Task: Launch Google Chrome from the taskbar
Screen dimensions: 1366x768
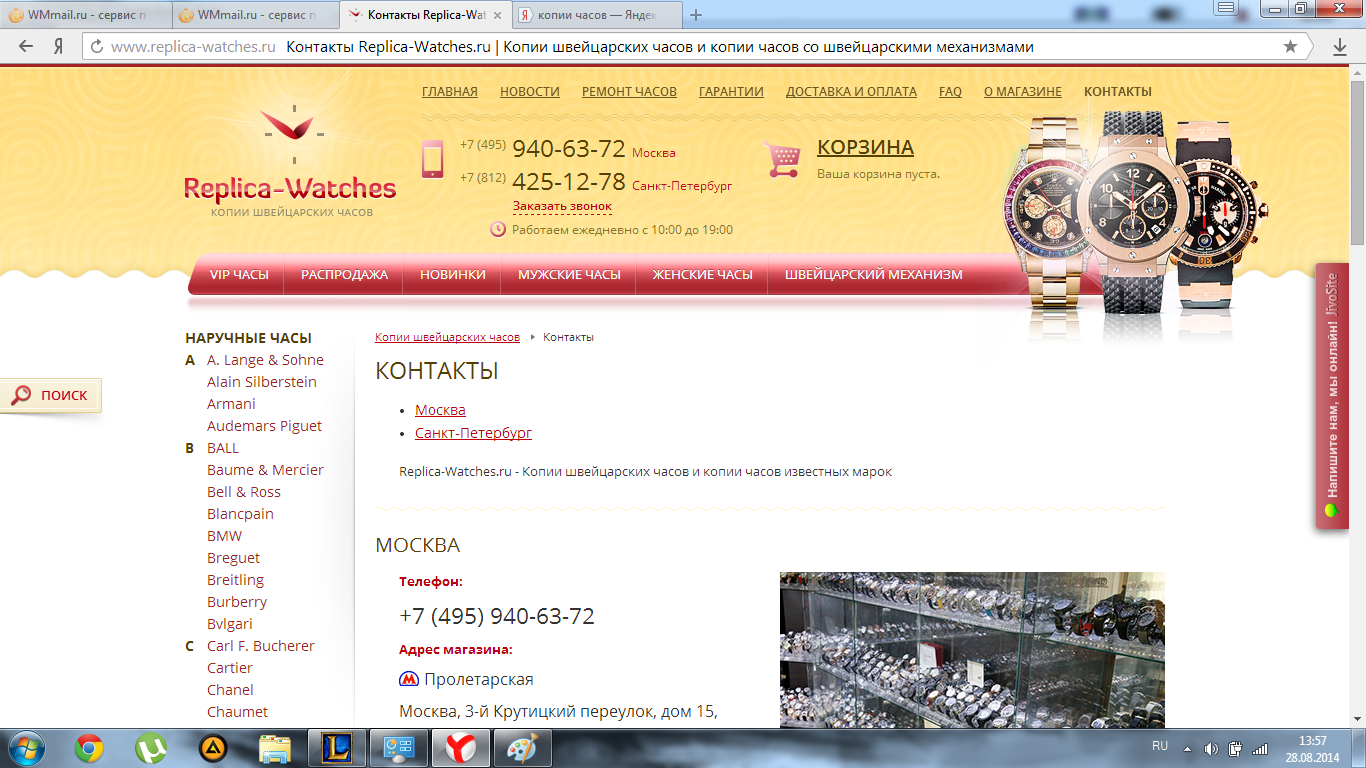Action: click(x=90, y=748)
